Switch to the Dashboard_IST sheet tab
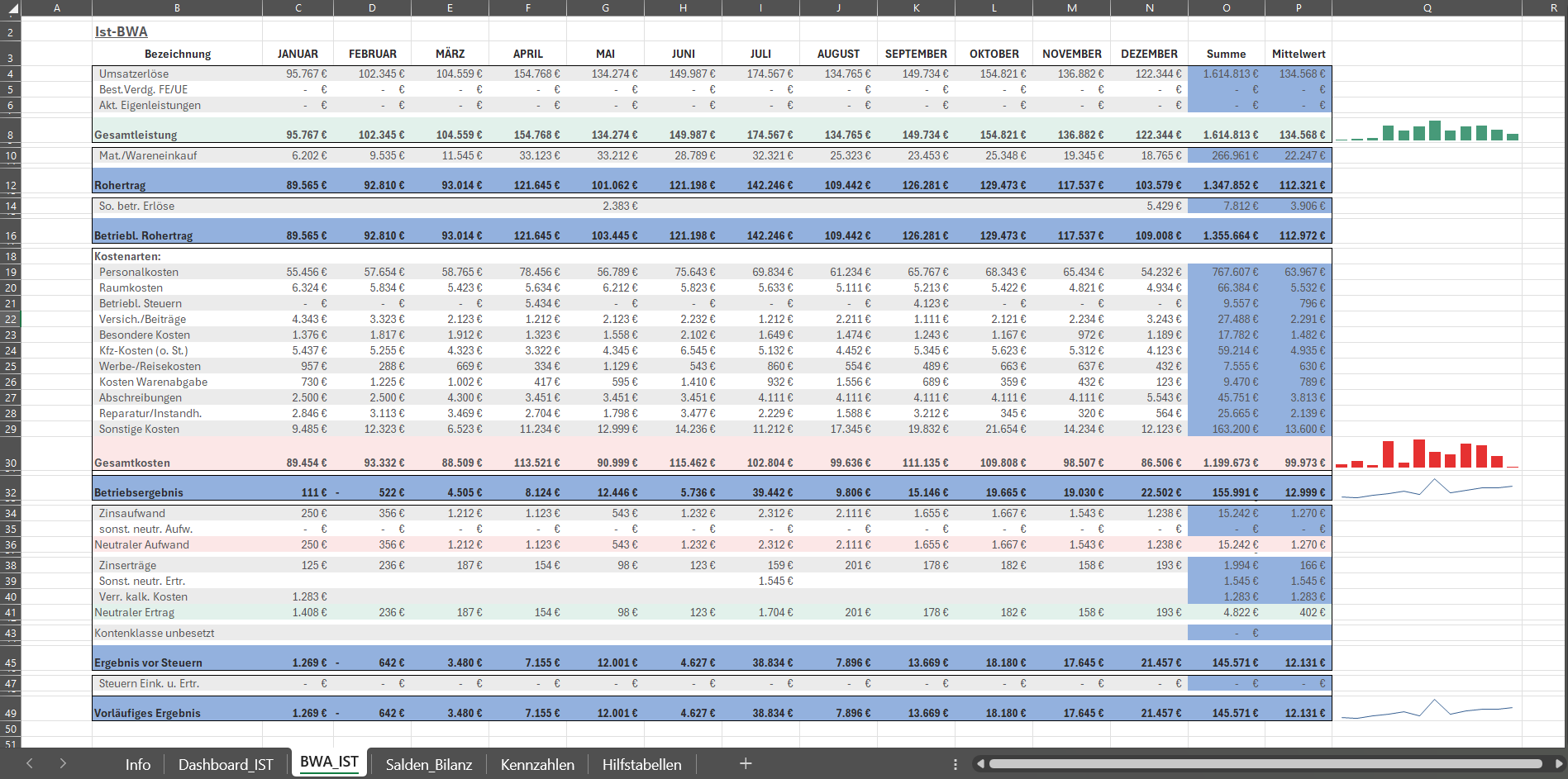This screenshot has width=1568, height=779. 226,765
